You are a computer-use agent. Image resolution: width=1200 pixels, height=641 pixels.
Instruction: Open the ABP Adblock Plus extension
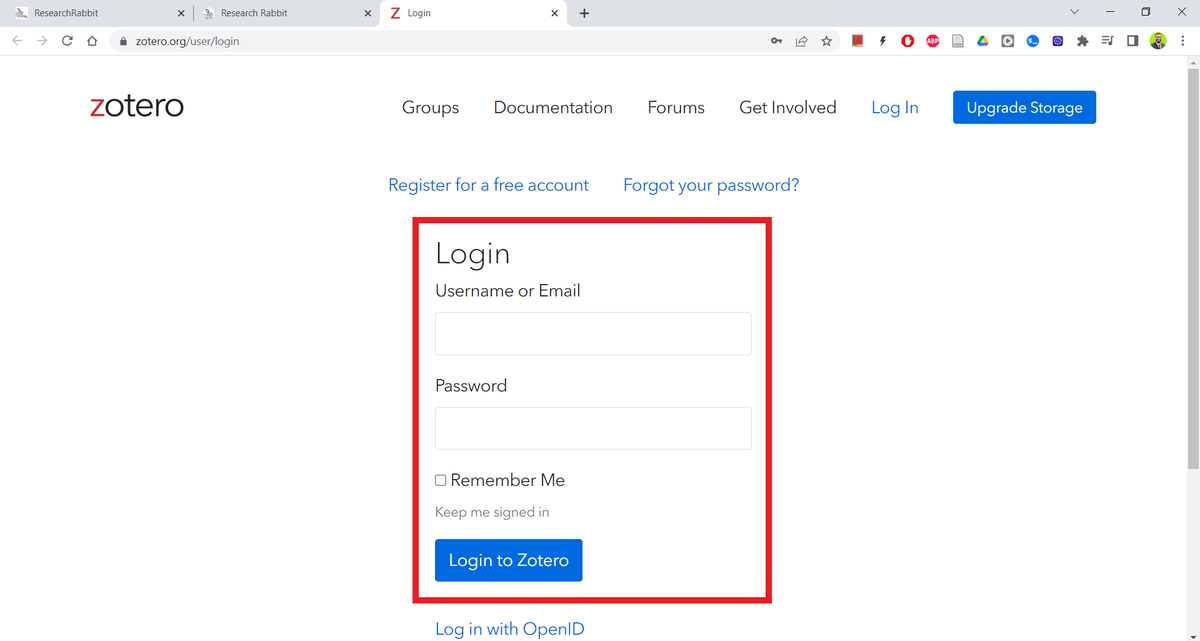[x=932, y=41]
